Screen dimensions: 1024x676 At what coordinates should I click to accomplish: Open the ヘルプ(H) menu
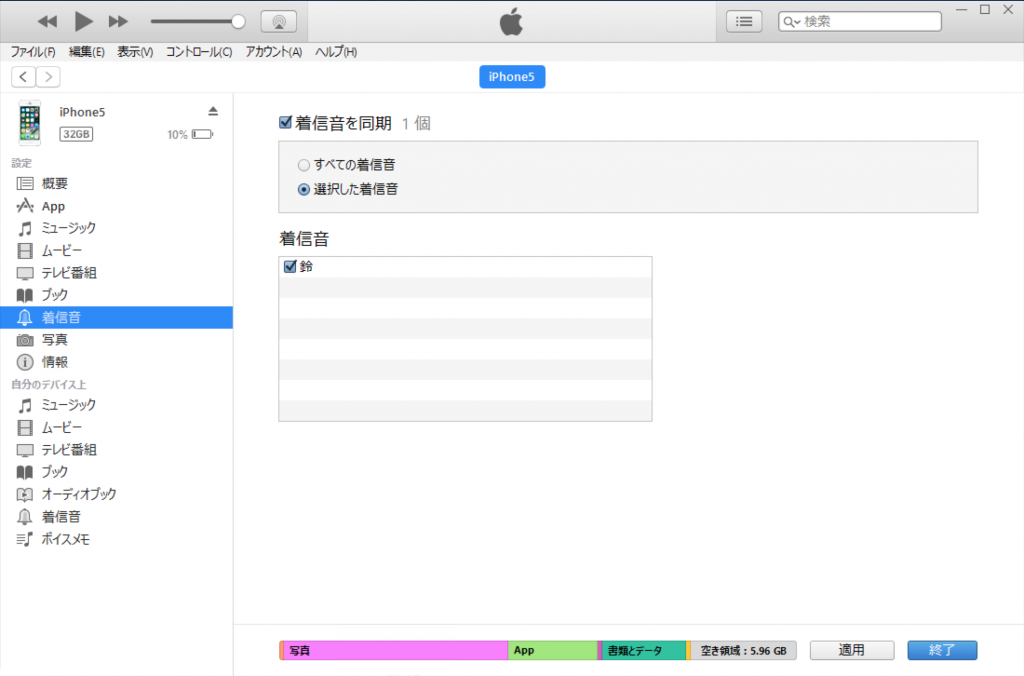(x=336, y=52)
